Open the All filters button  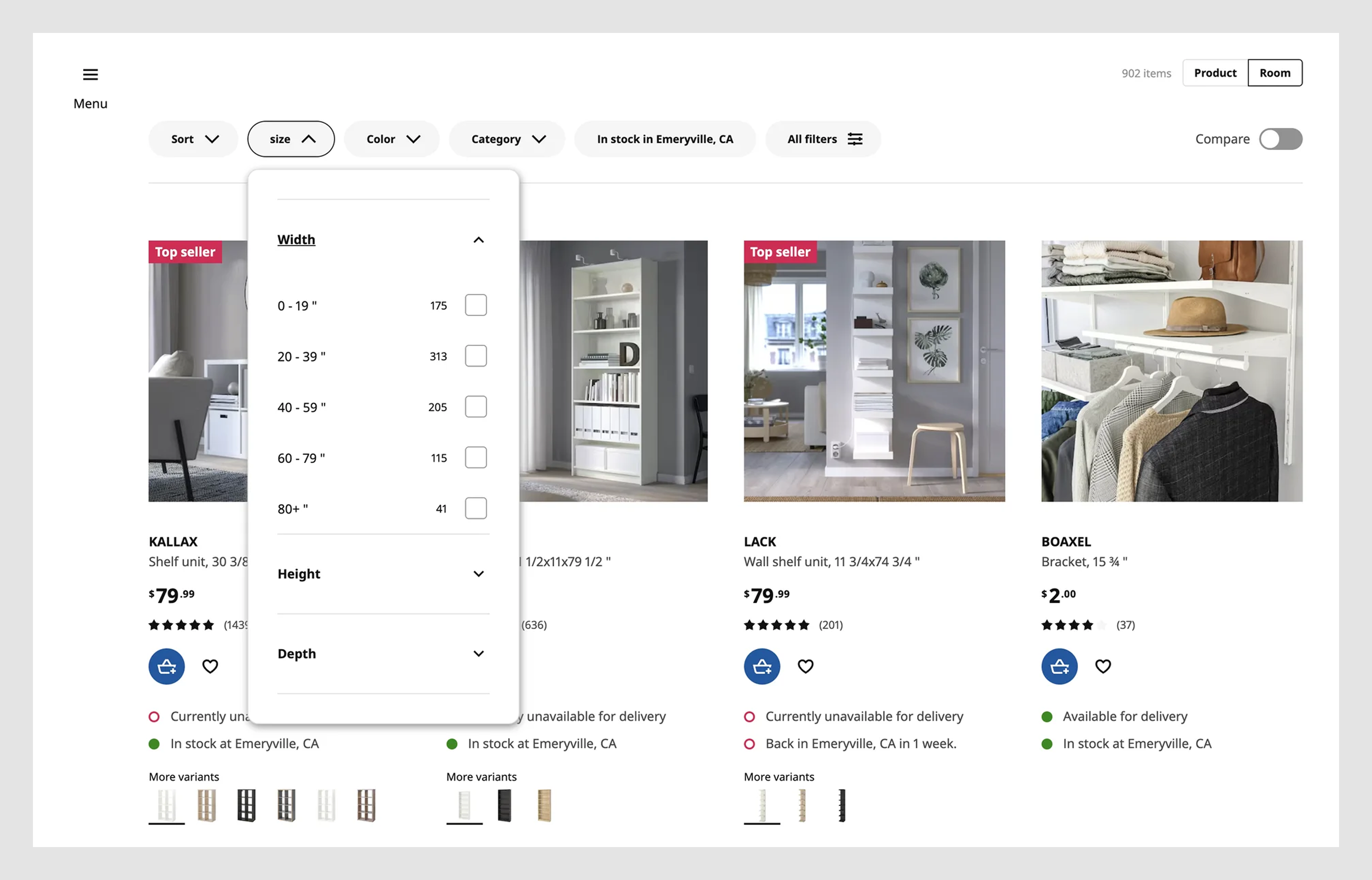(x=823, y=139)
